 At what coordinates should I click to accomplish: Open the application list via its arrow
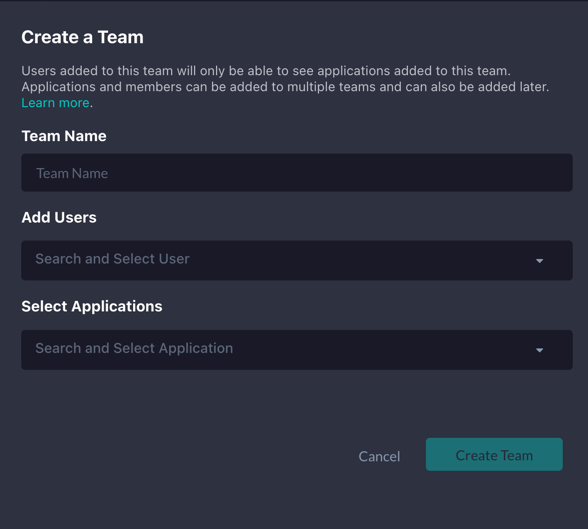click(x=539, y=350)
